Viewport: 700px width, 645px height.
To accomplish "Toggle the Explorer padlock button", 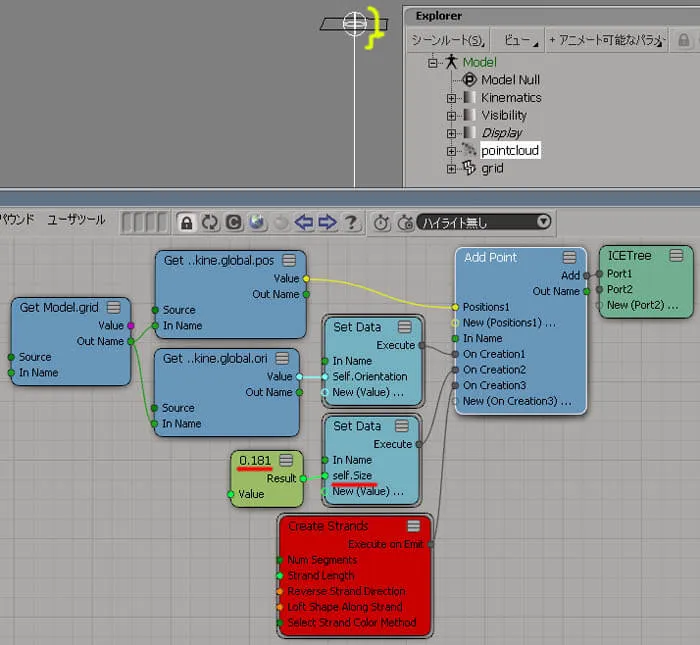I will [683, 40].
